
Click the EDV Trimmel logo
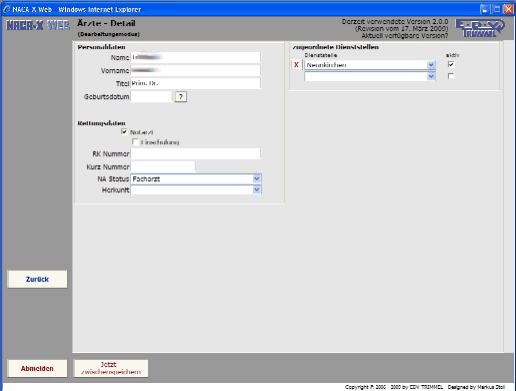tap(480, 28)
